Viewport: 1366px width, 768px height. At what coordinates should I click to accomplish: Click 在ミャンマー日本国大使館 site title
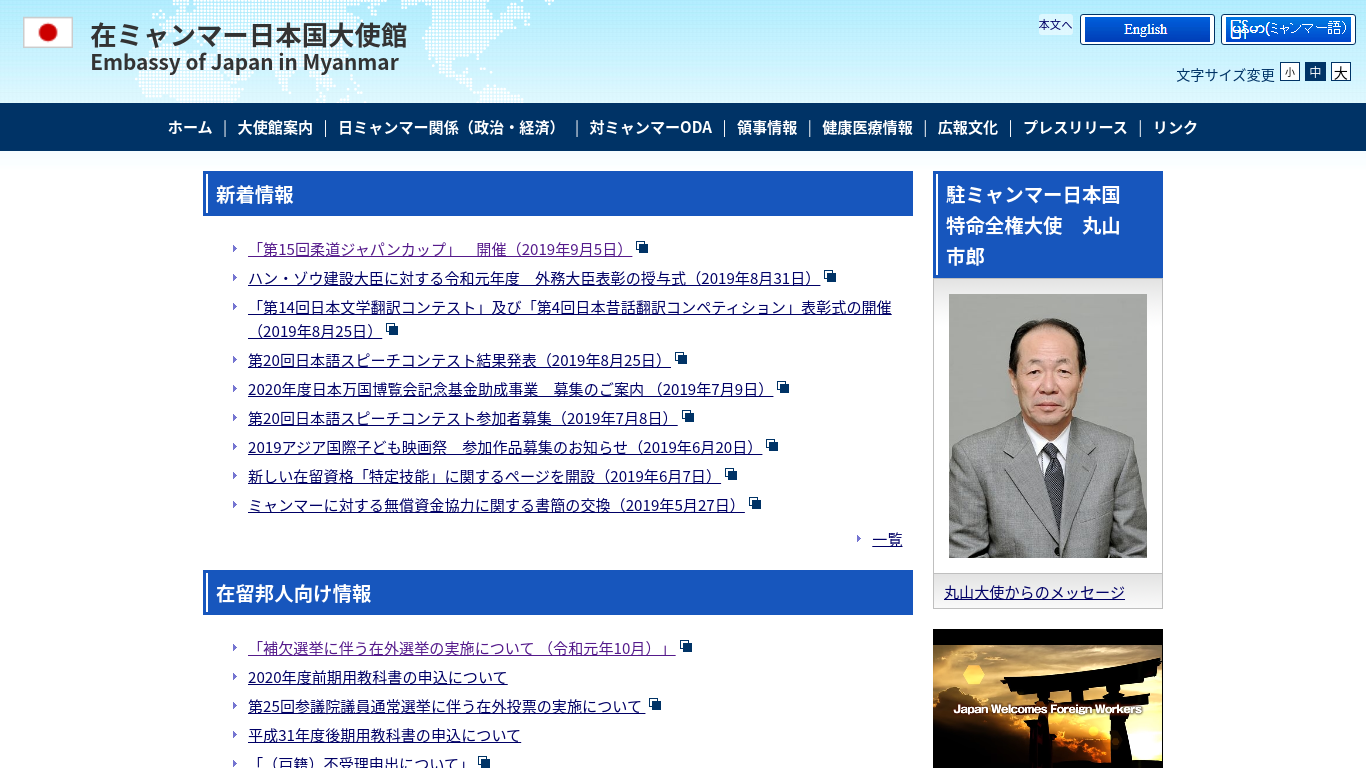click(x=249, y=34)
